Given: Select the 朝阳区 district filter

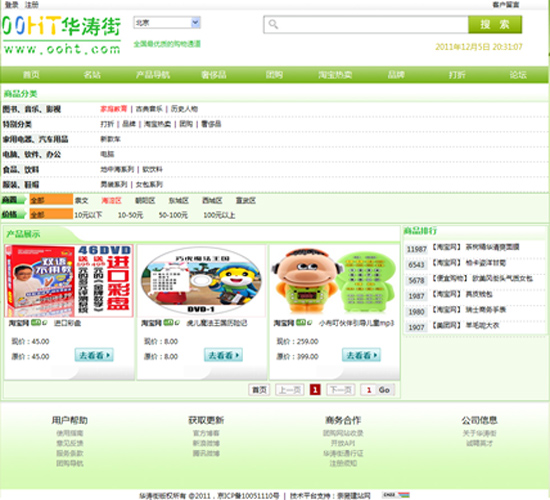Looking at the screenshot, I should (x=145, y=200).
